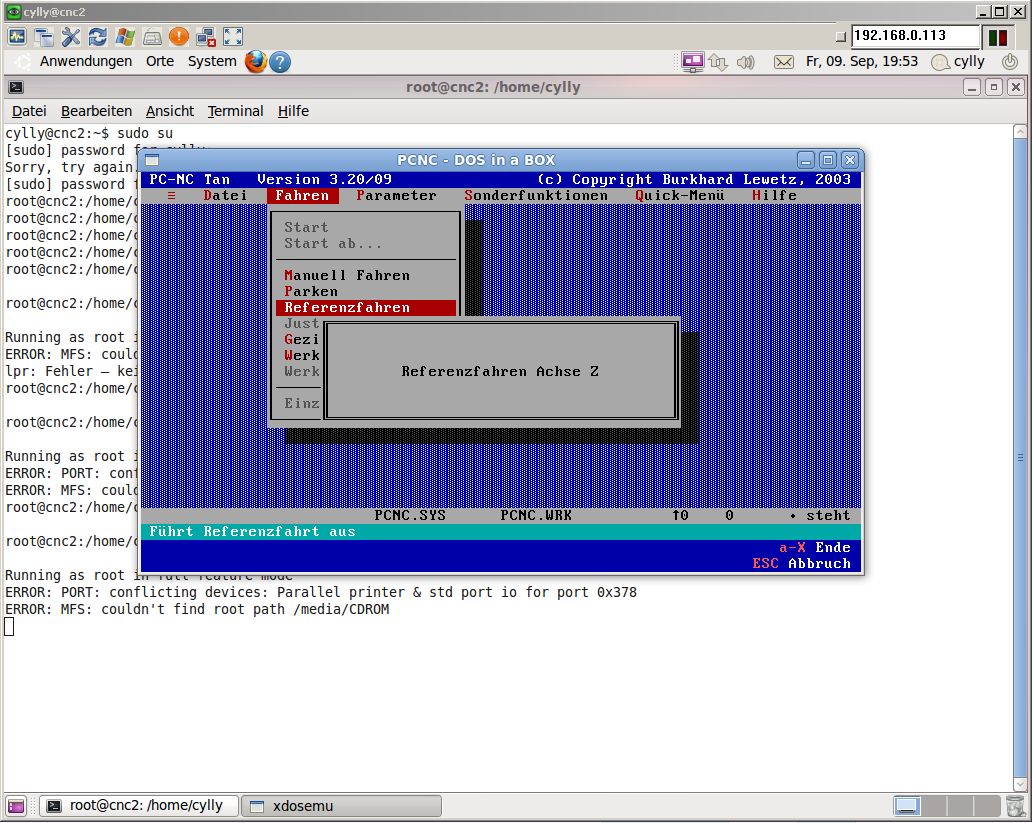Click the date and time Fr, 09. Sep, 19:53

(862, 61)
